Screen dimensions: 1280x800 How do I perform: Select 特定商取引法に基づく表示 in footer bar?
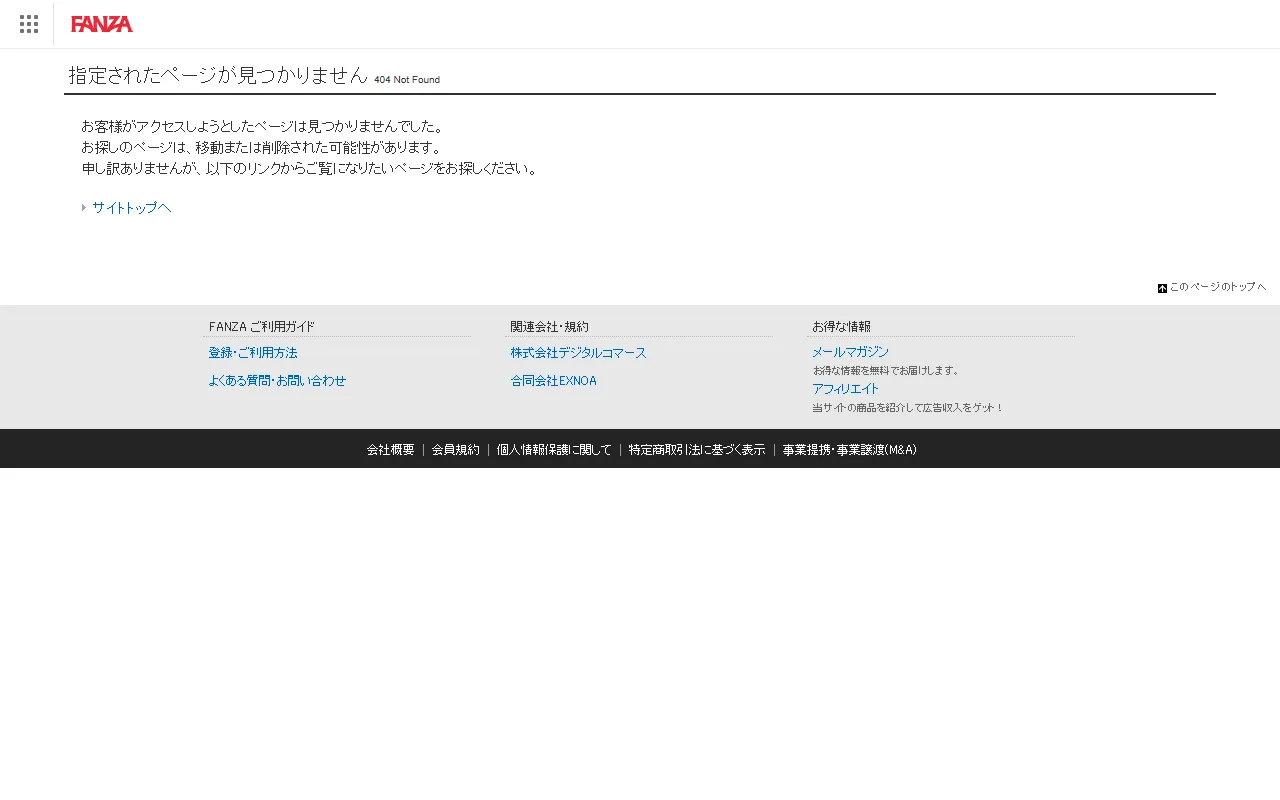[697, 450]
